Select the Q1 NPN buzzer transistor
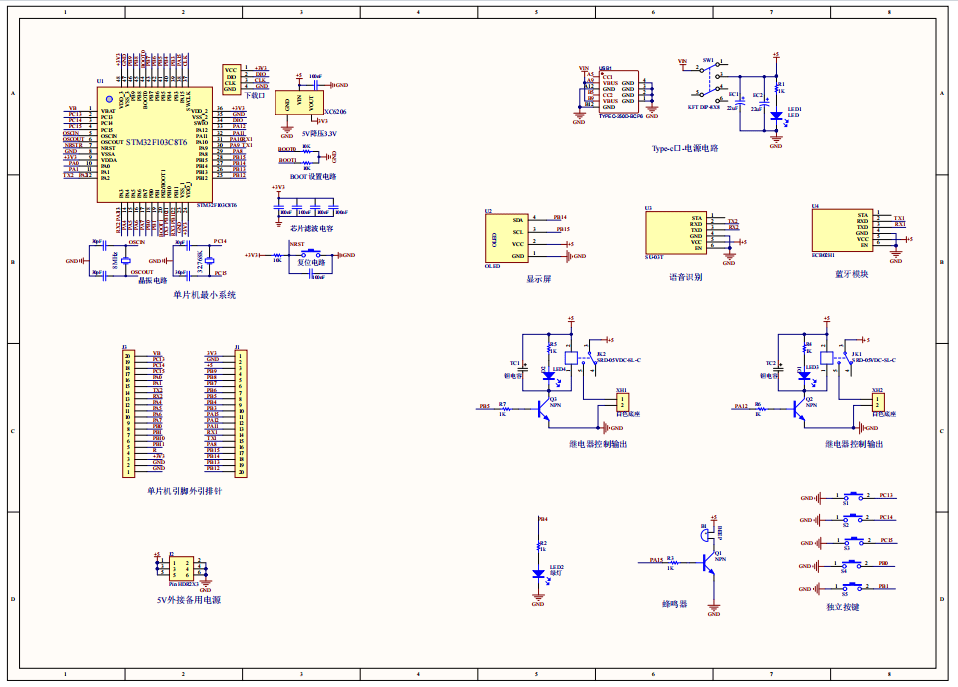 711,562
